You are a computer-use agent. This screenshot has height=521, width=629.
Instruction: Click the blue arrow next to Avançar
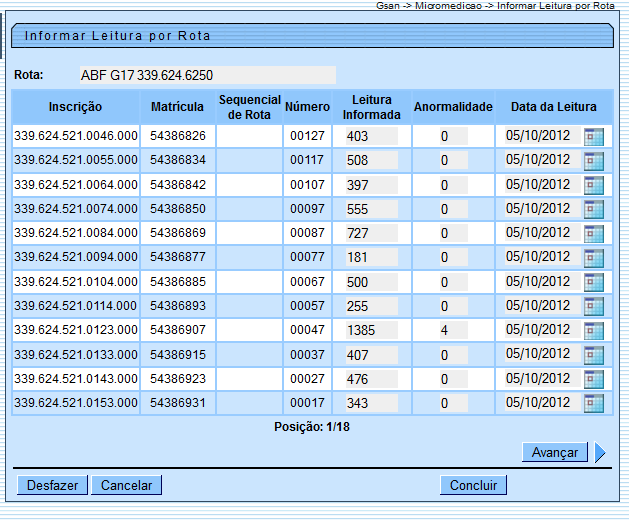click(x=600, y=452)
